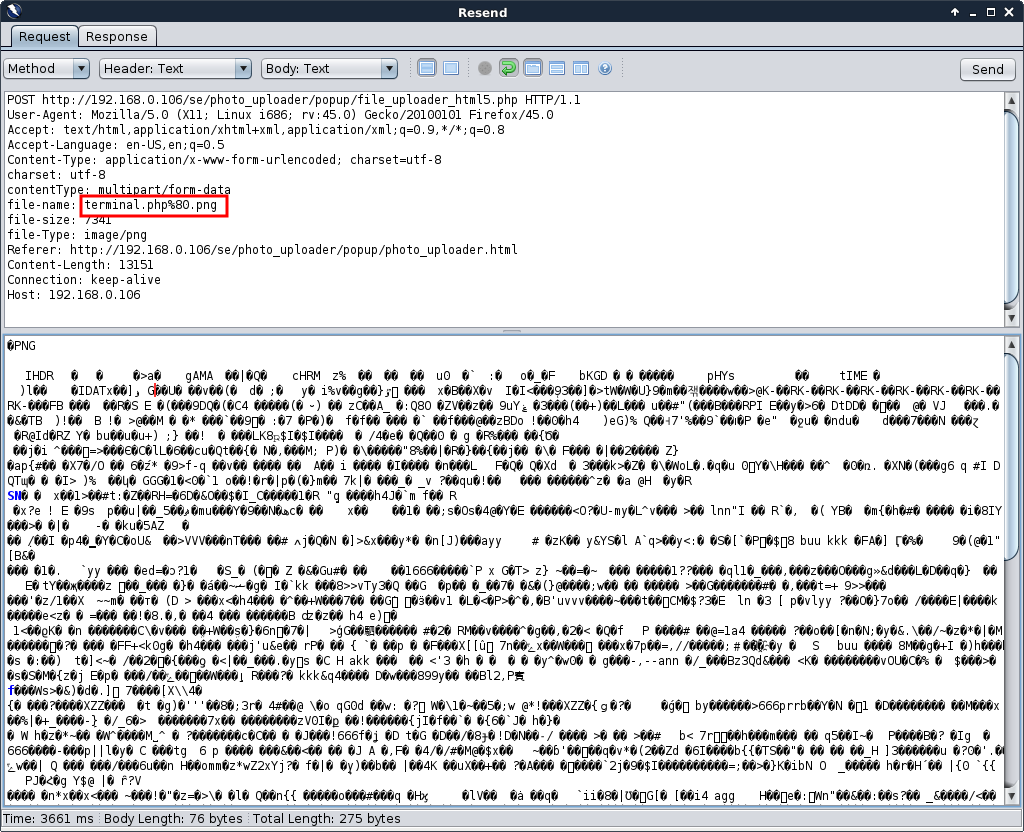The image size is (1024, 832).
Task: Click the Host: 192.168.0.106 line
Action: point(74,295)
